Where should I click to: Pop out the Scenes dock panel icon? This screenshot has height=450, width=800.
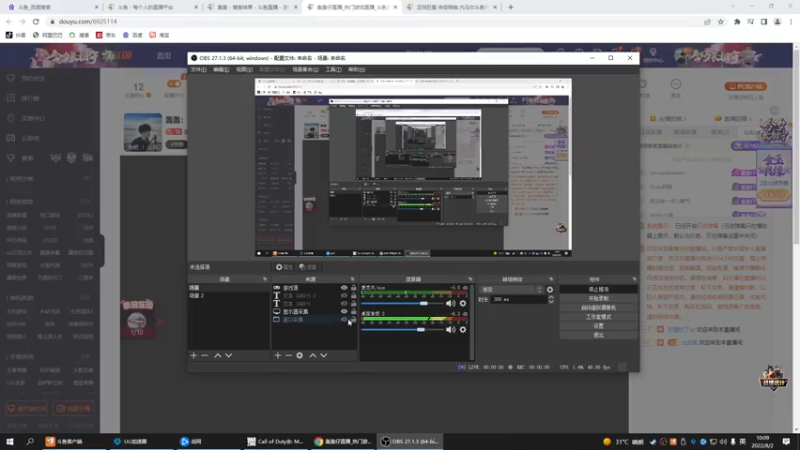[x=265, y=279]
